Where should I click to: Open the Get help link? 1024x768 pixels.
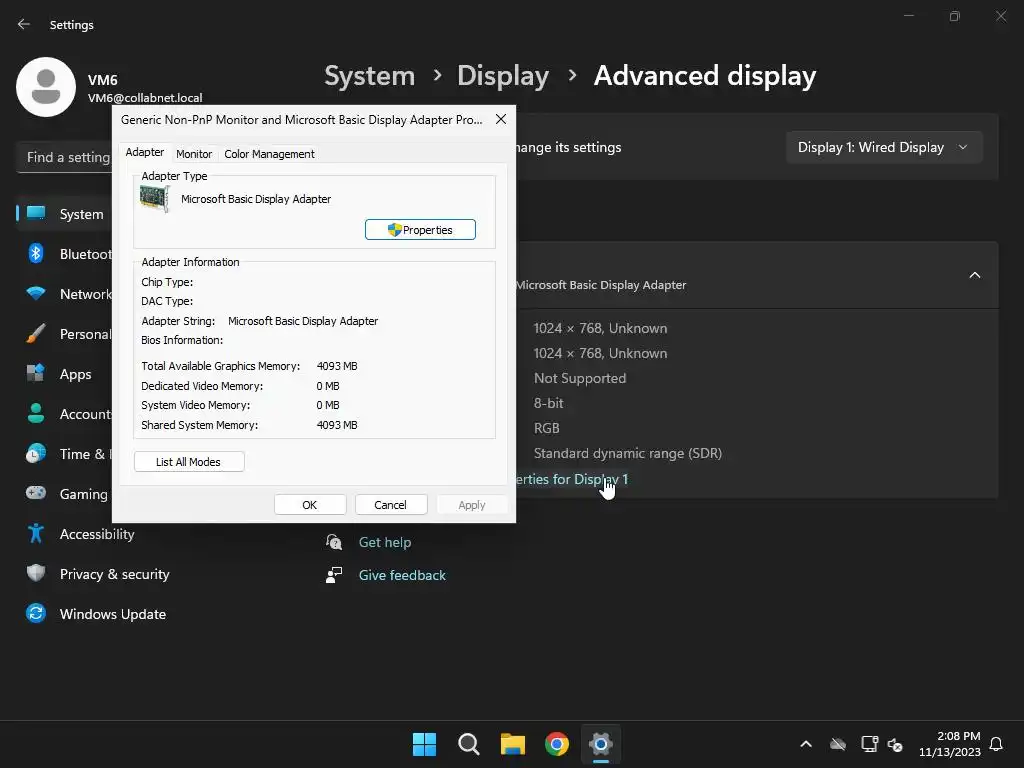click(x=385, y=542)
